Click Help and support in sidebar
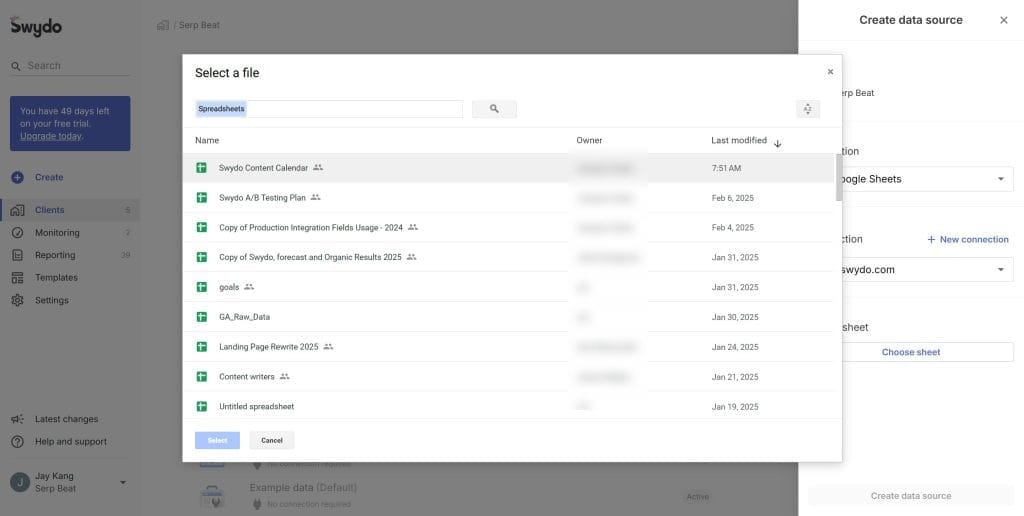The width and height of the screenshot is (1024, 516). [x=70, y=442]
